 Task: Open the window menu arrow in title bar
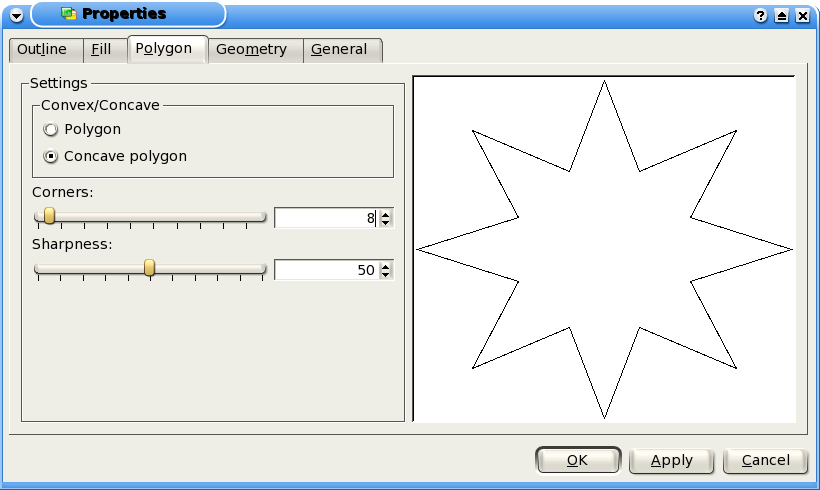coord(16,15)
